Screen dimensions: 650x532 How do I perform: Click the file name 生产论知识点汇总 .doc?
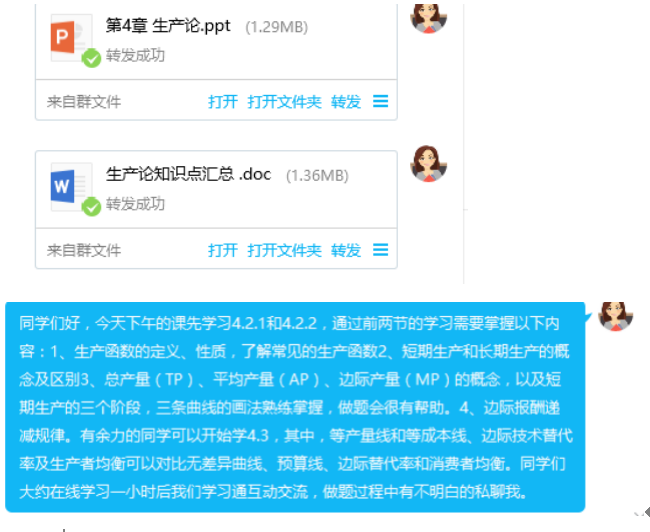[x=189, y=175]
